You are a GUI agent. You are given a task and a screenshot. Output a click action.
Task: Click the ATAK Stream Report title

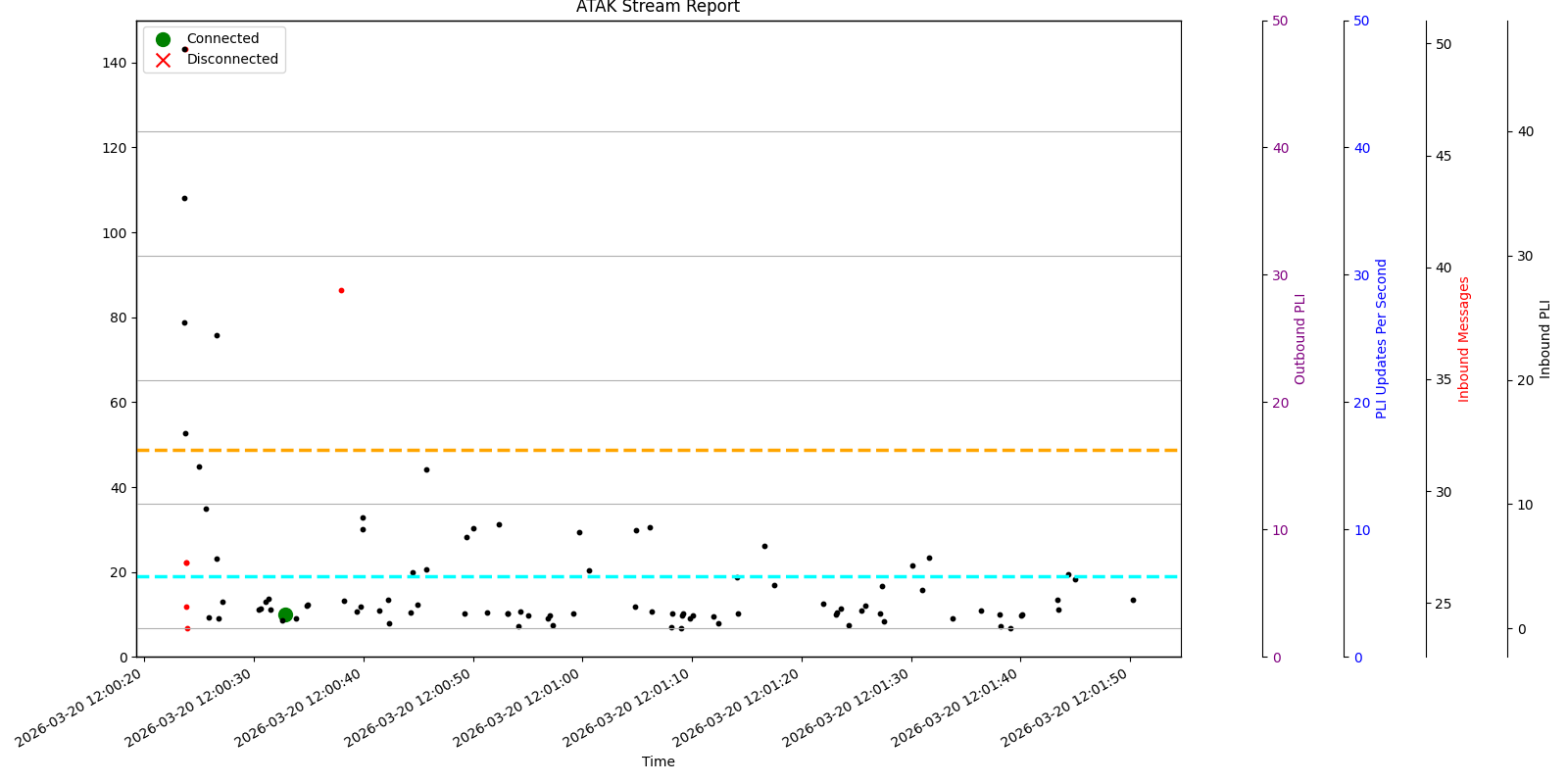[x=658, y=8]
